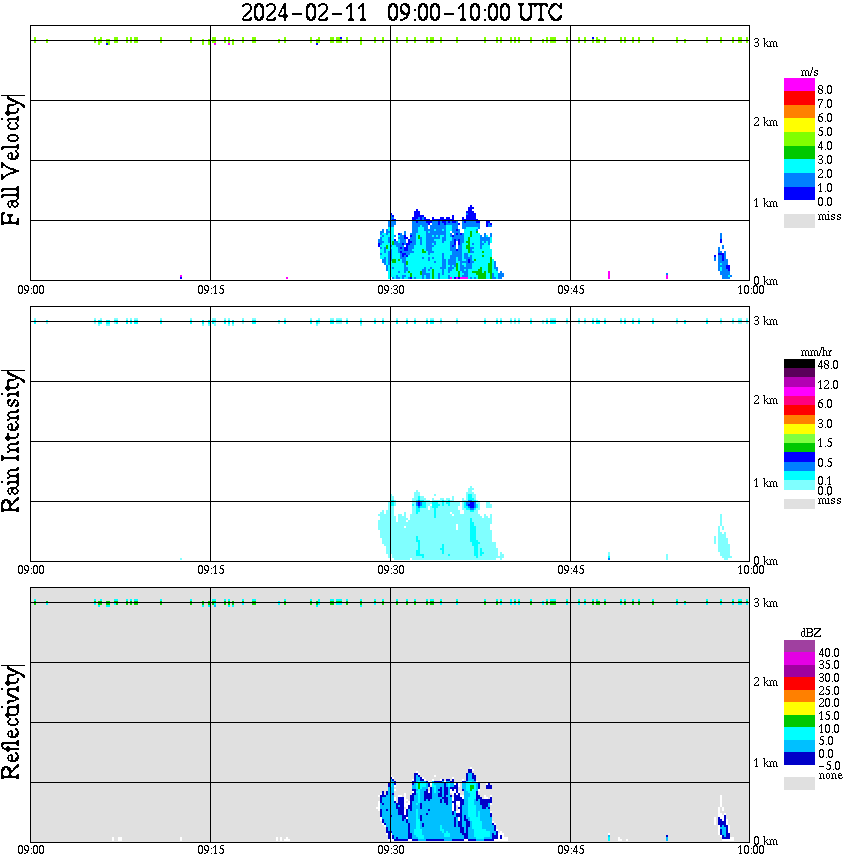Select the Fall Velocity axis label
This screenshot has width=850, height=868.
[x=12, y=161]
